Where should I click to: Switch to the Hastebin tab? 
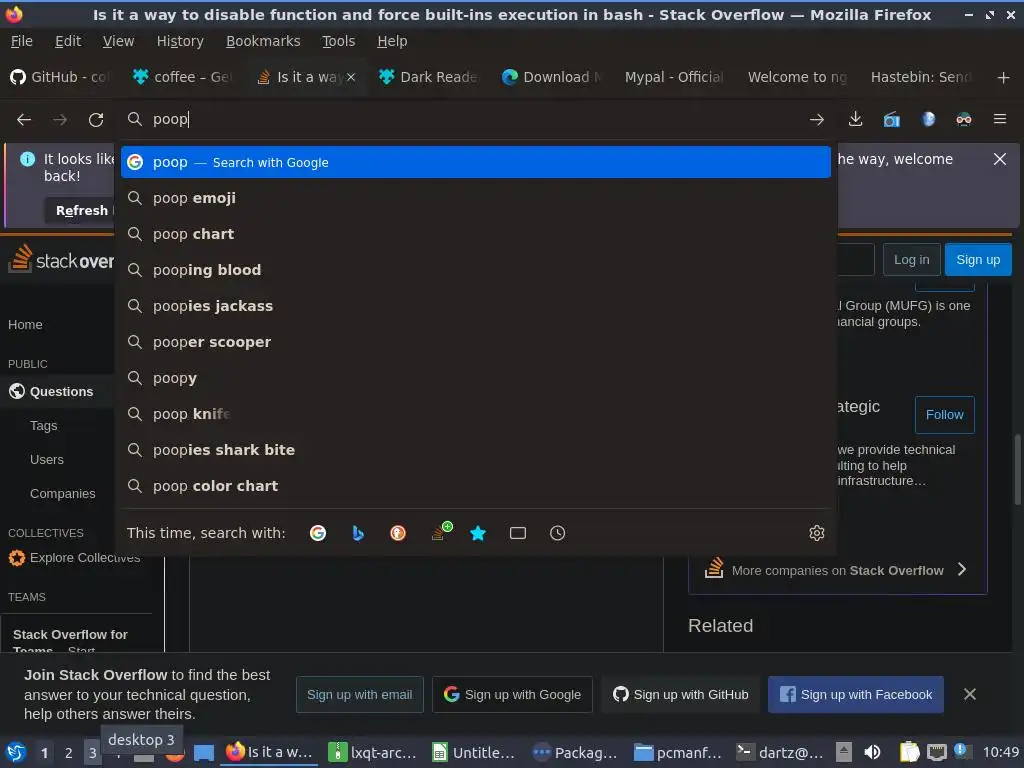(x=920, y=77)
